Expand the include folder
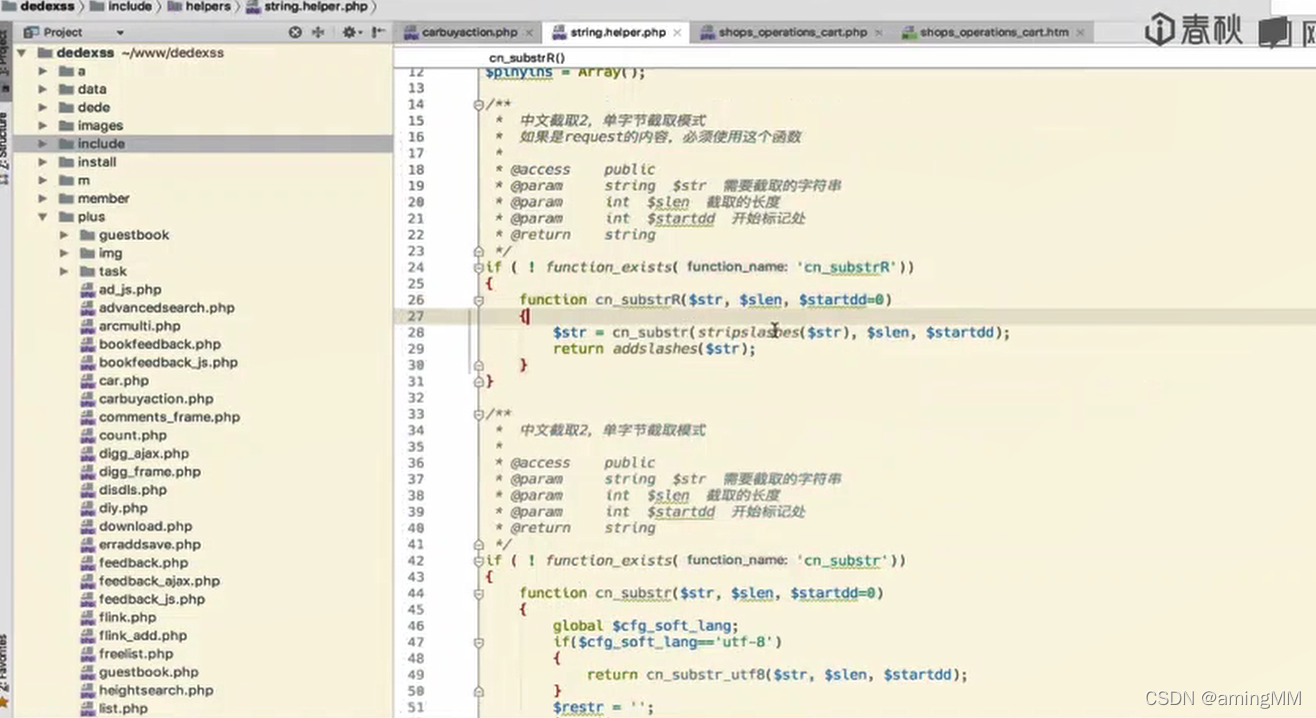Viewport: 1316px width, 718px height. pyautogui.click(x=42, y=143)
